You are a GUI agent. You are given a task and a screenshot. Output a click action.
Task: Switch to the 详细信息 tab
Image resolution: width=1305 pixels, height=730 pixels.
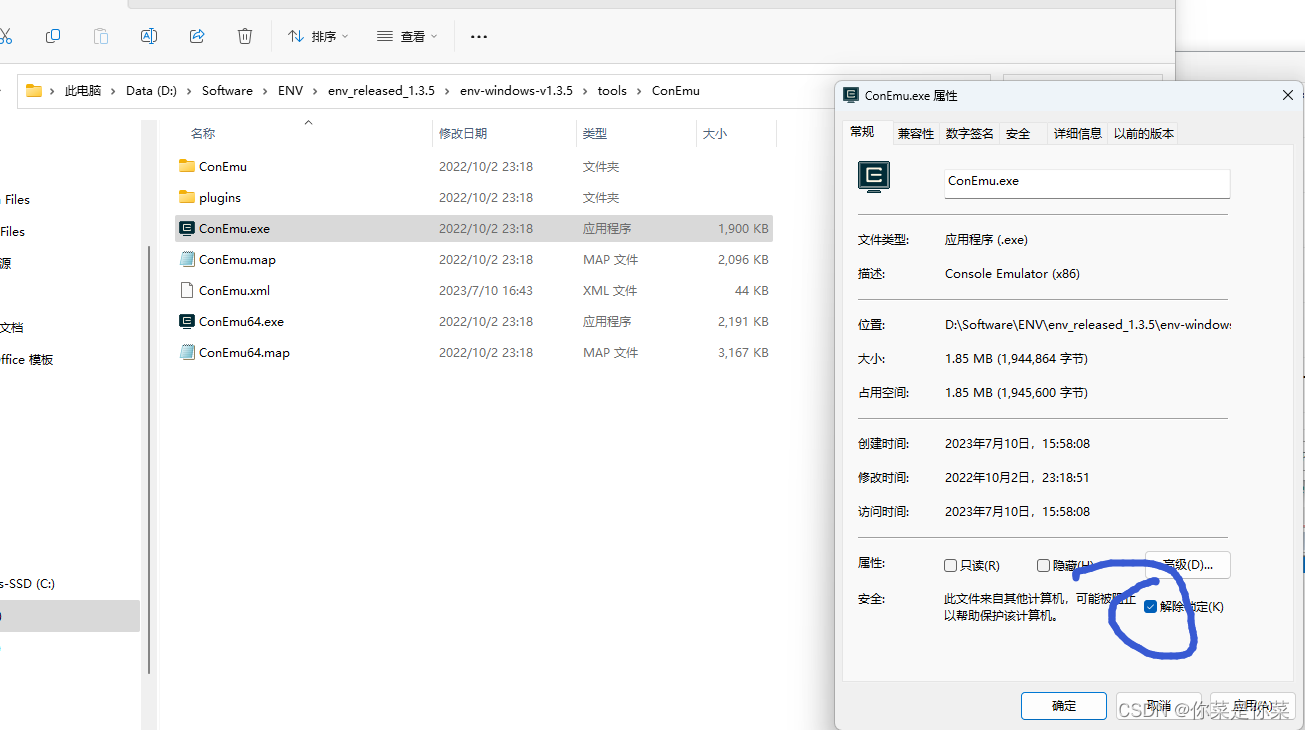pos(1078,133)
